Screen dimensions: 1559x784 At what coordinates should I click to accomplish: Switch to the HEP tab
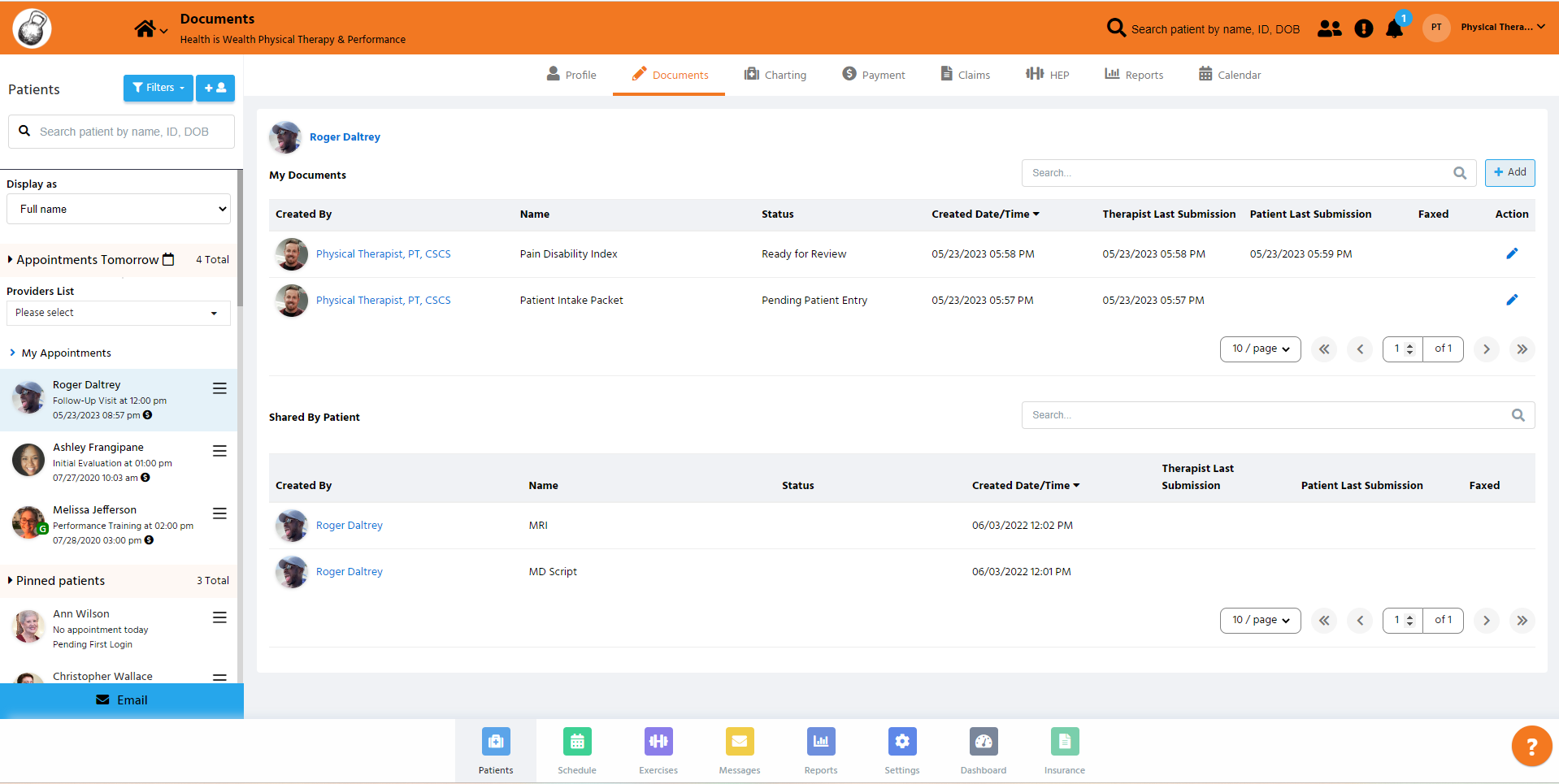tap(1047, 75)
